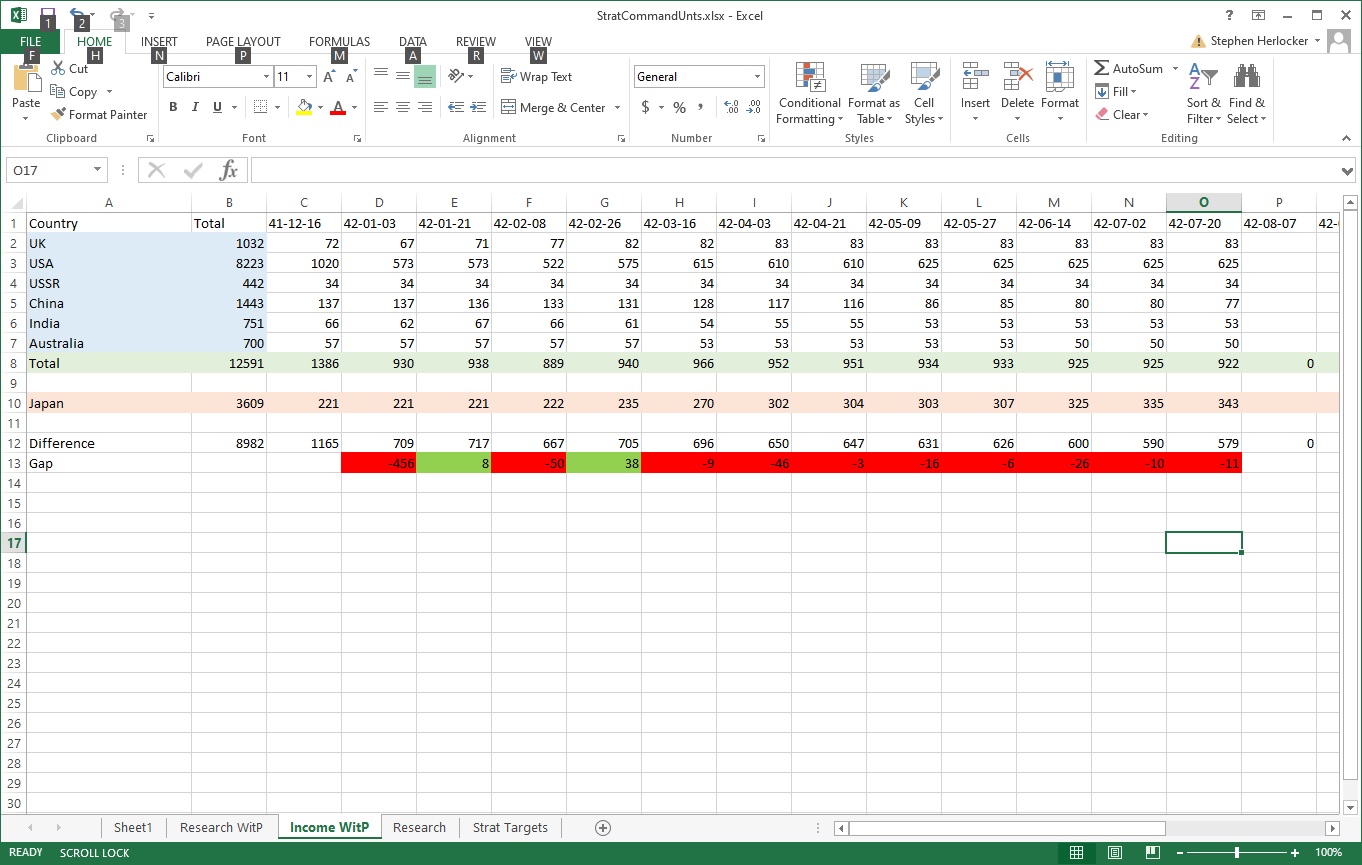Open the Stephen Herlocker account menu
The height and width of the screenshot is (865, 1362).
coord(1265,41)
